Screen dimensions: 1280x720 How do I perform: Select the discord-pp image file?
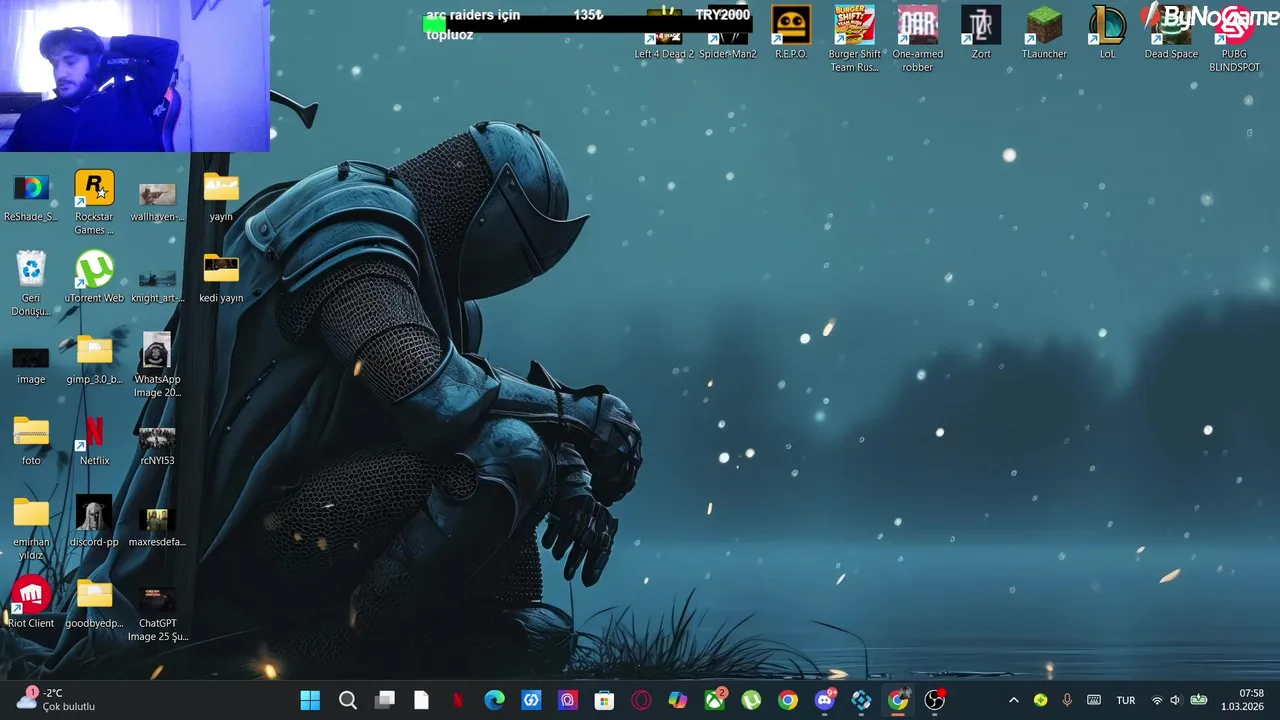point(94,522)
